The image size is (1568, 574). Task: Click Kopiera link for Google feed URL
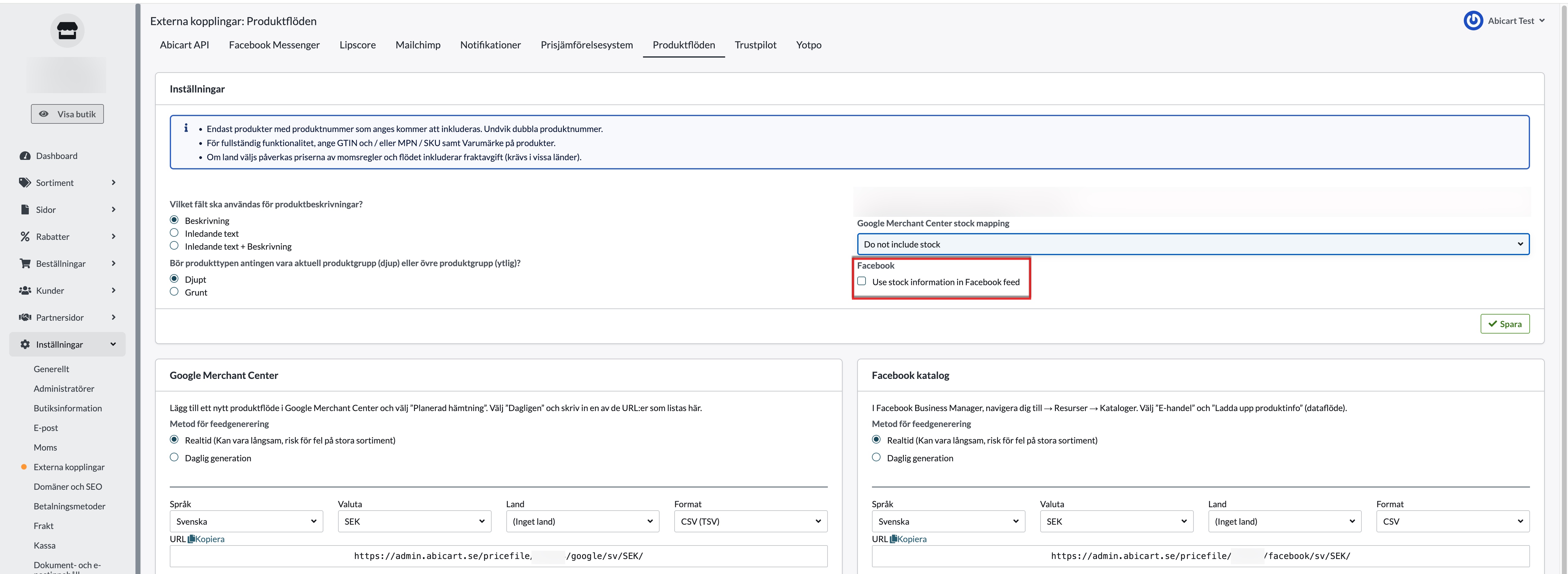(x=210, y=539)
